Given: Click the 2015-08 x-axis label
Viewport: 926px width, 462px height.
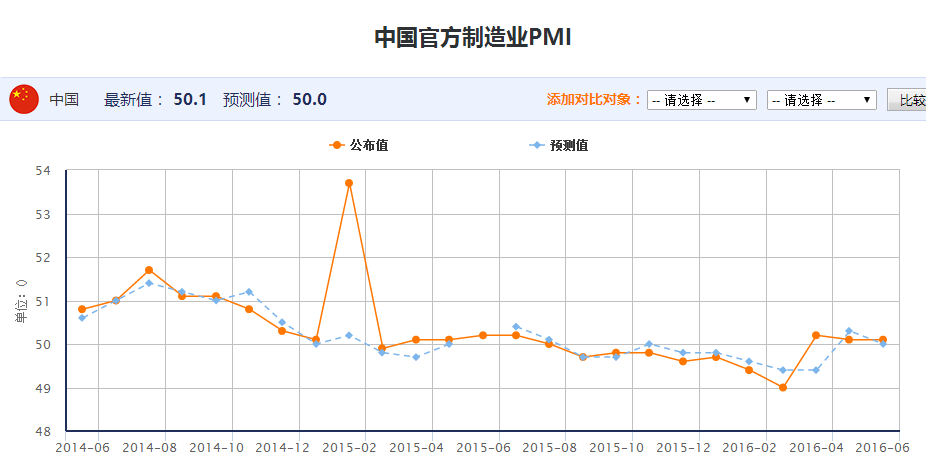Looking at the screenshot, I should coord(549,449).
